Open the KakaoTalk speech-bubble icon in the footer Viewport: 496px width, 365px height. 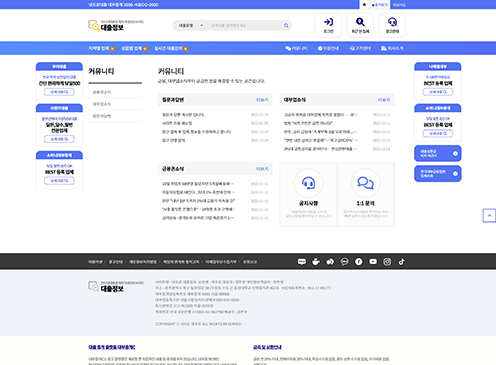(x=345, y=262)
